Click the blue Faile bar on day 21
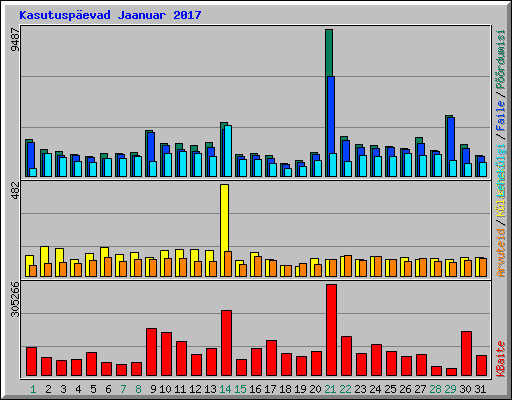The image size is (512, 400). 331,115
